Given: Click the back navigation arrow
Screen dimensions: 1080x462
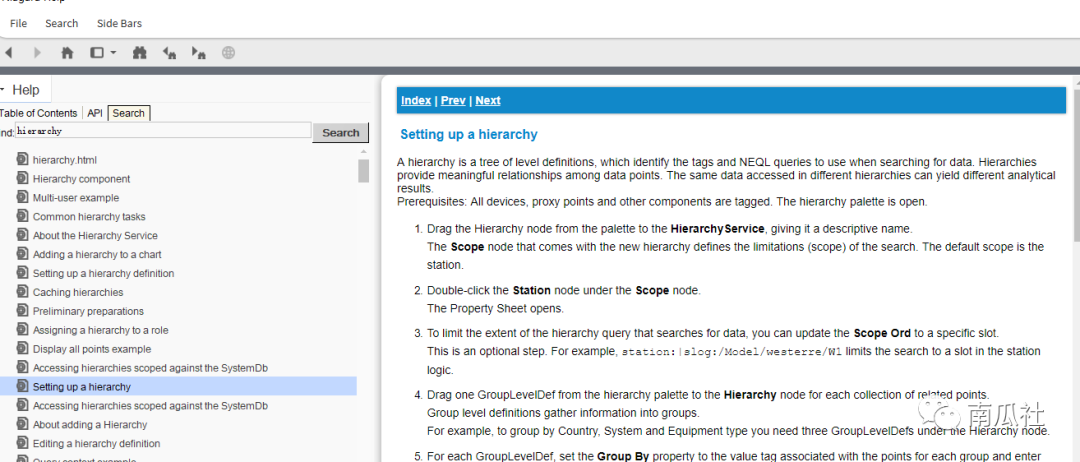Looking at the screenshot, I should point(8,53).
